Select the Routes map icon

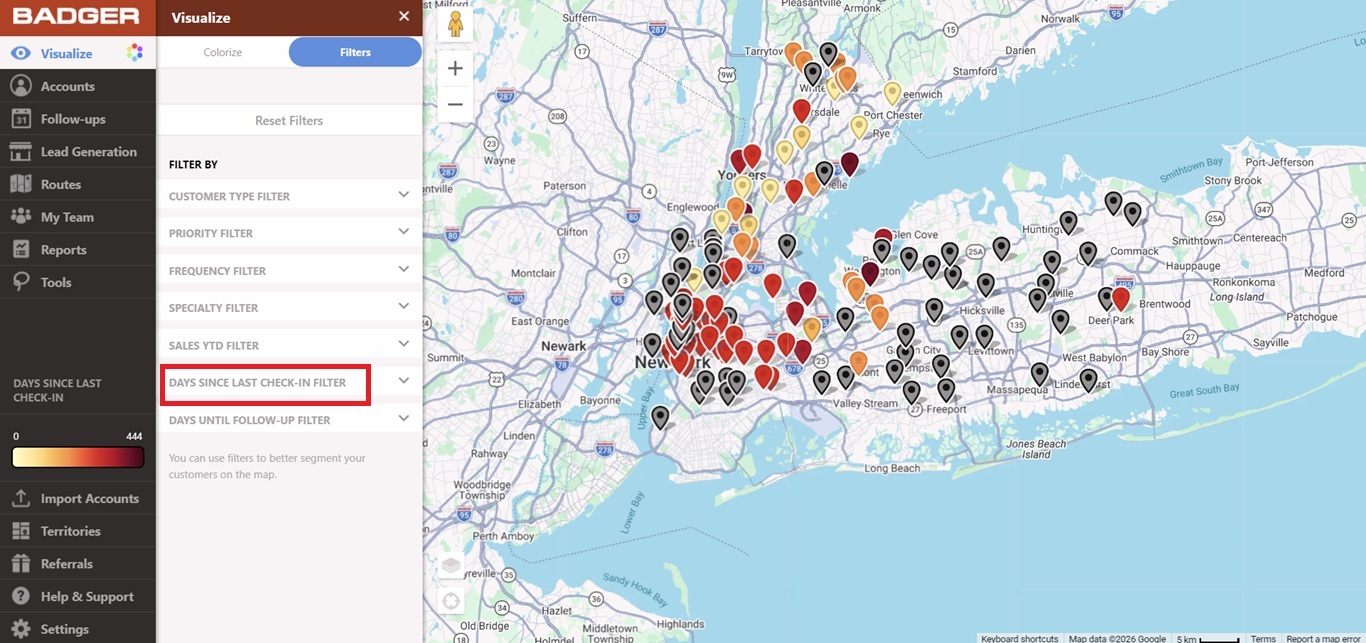20,184
